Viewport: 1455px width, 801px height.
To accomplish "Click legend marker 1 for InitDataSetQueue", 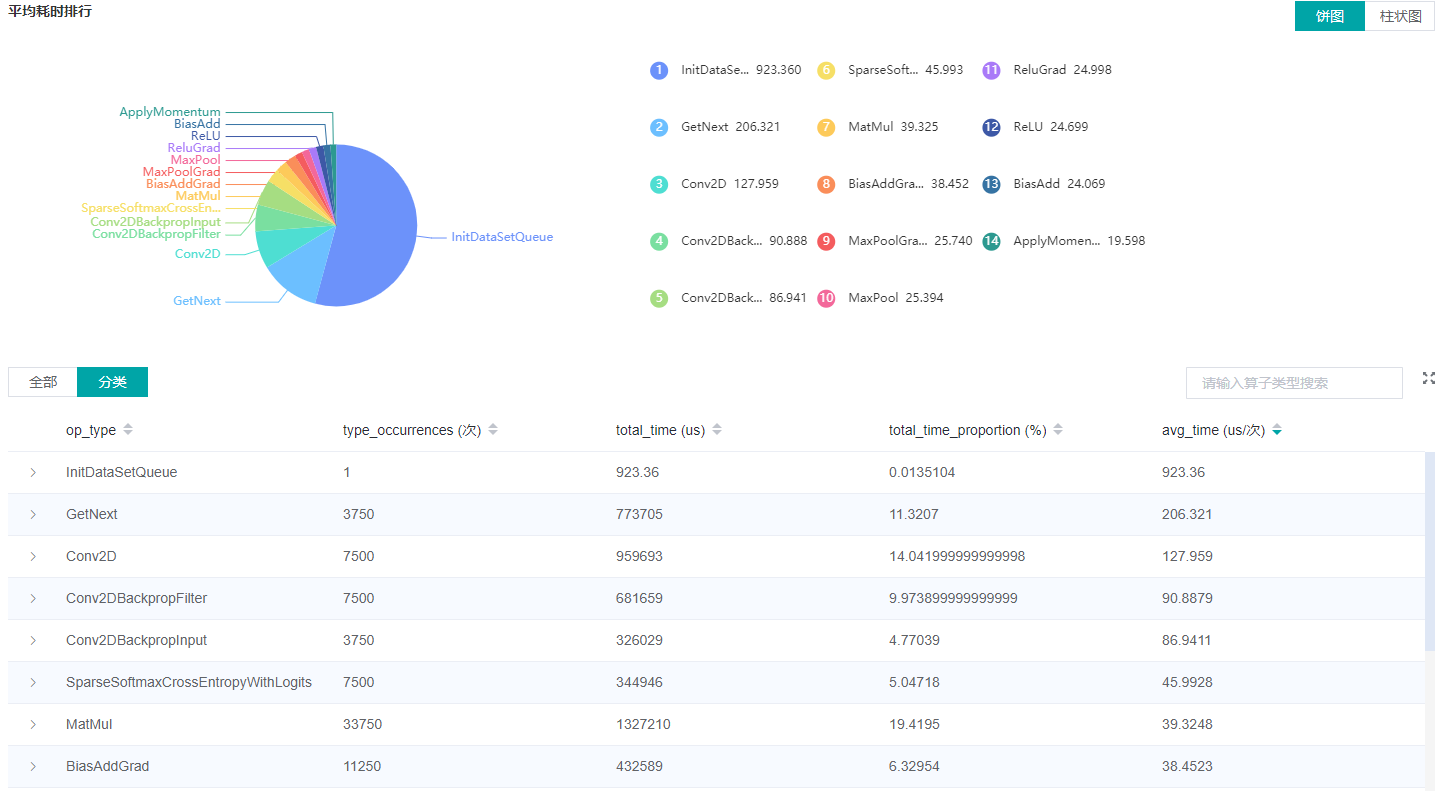I will point(658,70).
